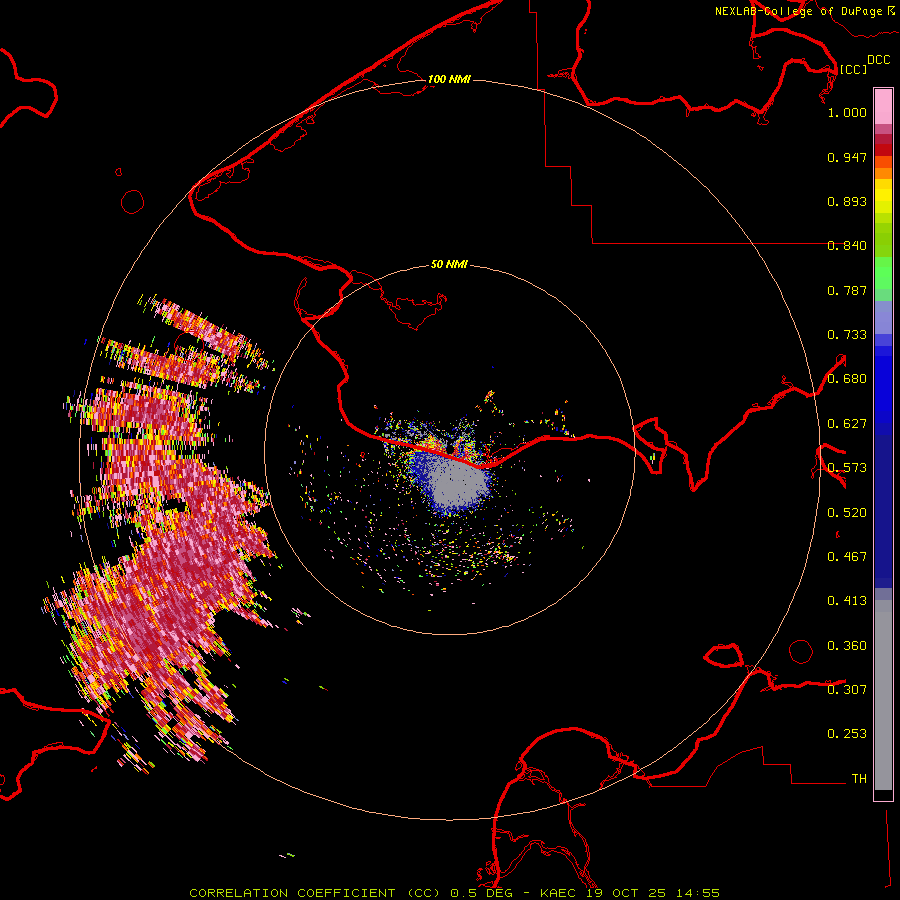Click the 1.000 color scale value
Image resolution: width=900 pixels, height=900 pixels.
click(847, 112)
